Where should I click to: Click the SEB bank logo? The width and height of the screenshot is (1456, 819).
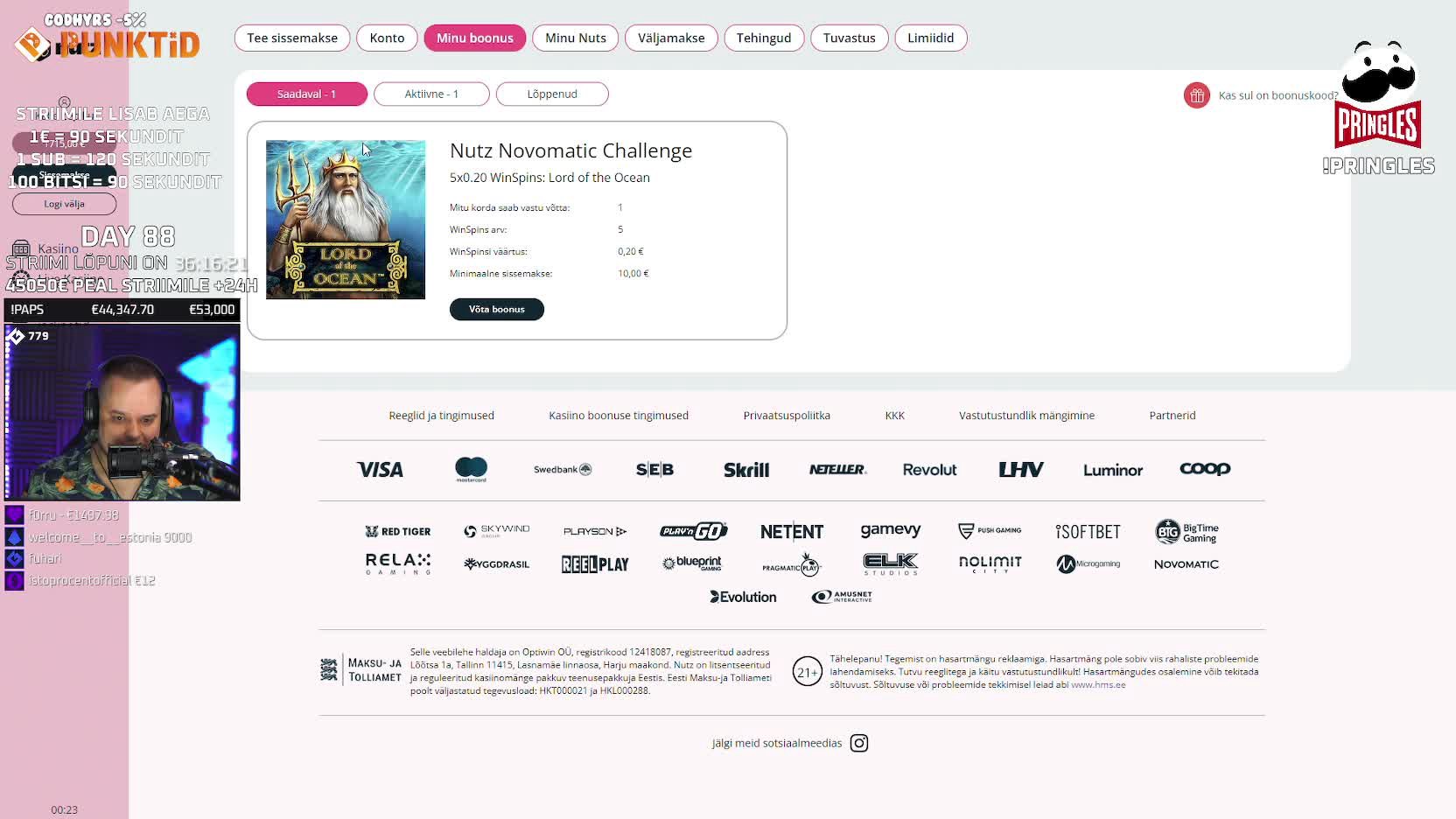click(x=654, y=470)
